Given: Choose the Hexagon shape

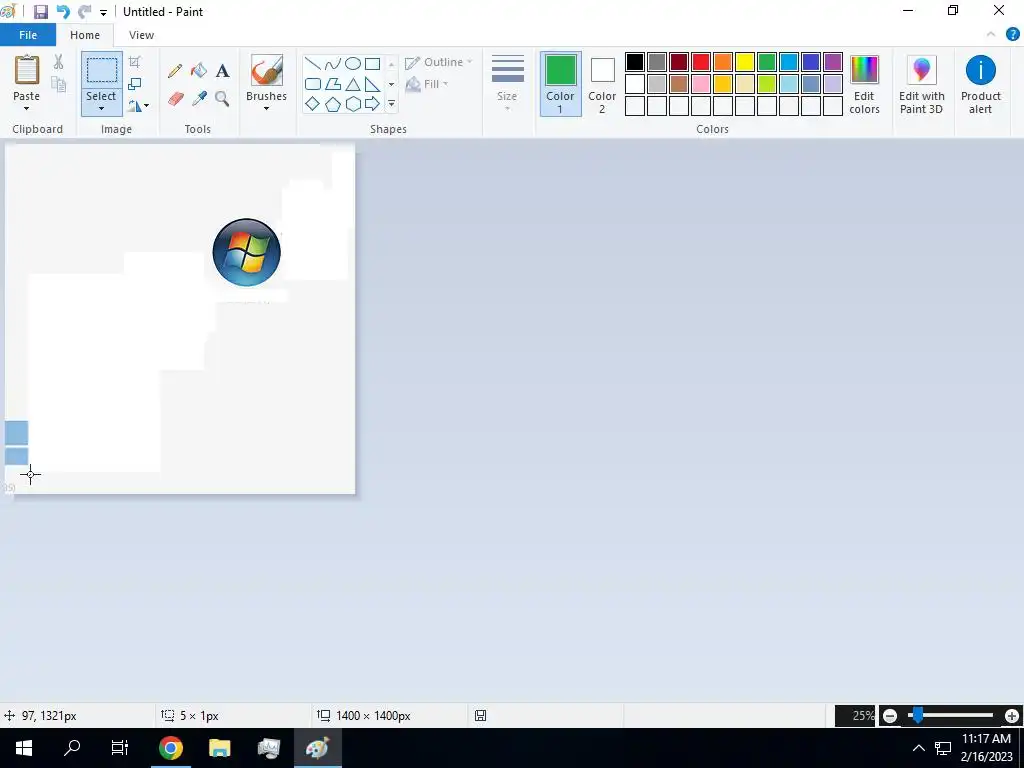Looking at the screenshot, I should click(353, 104).
